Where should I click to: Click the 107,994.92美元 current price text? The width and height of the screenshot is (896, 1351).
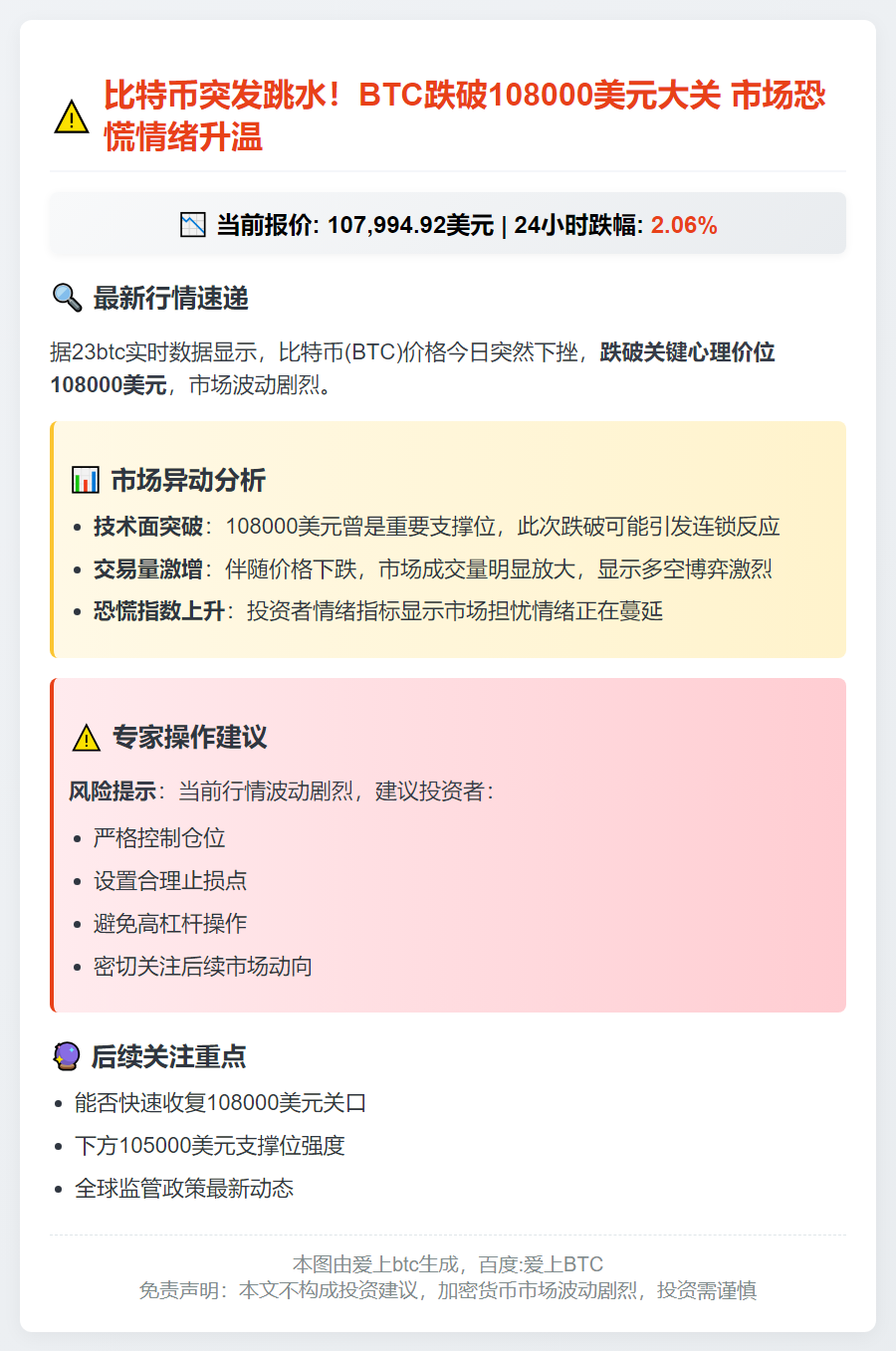tap(410, 225)
